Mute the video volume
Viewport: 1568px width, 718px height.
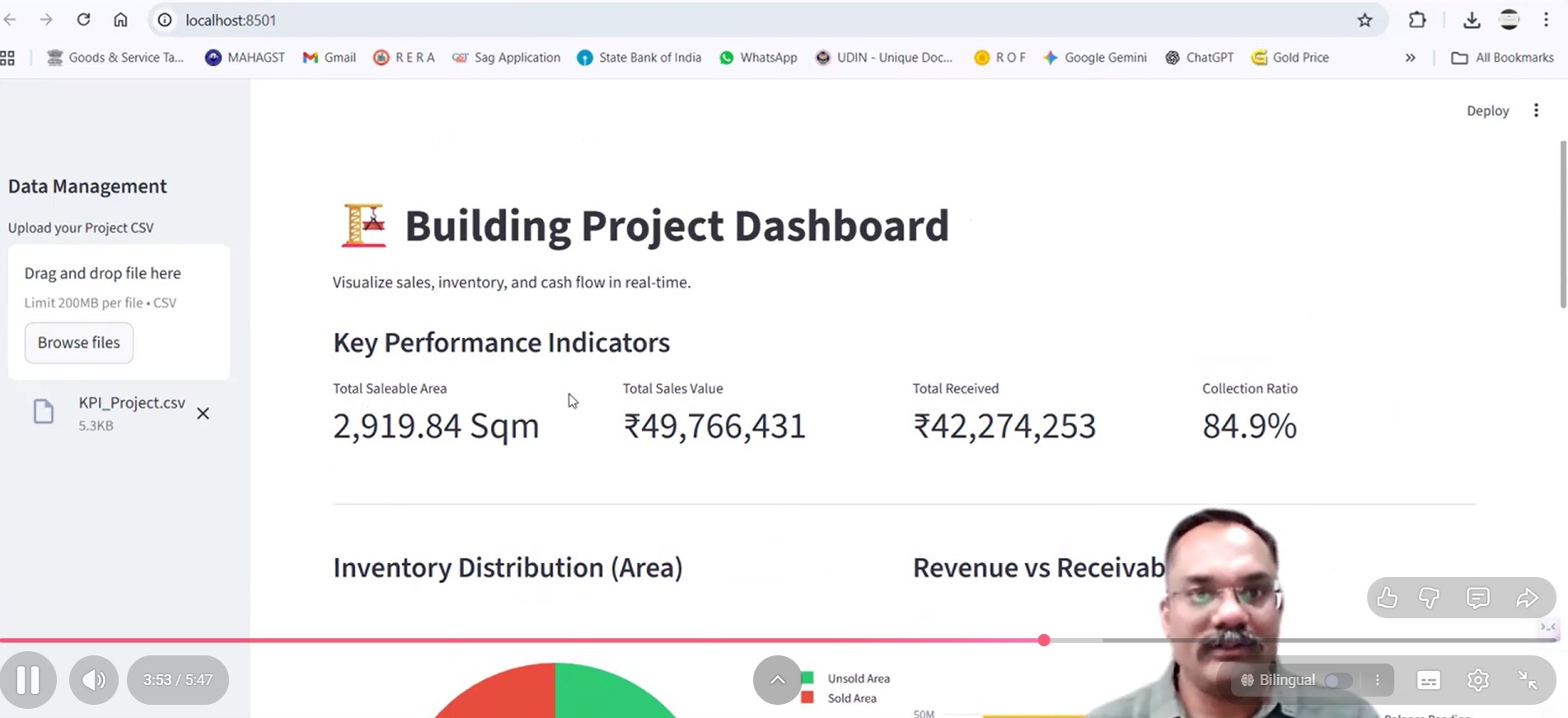click(93, 680)
